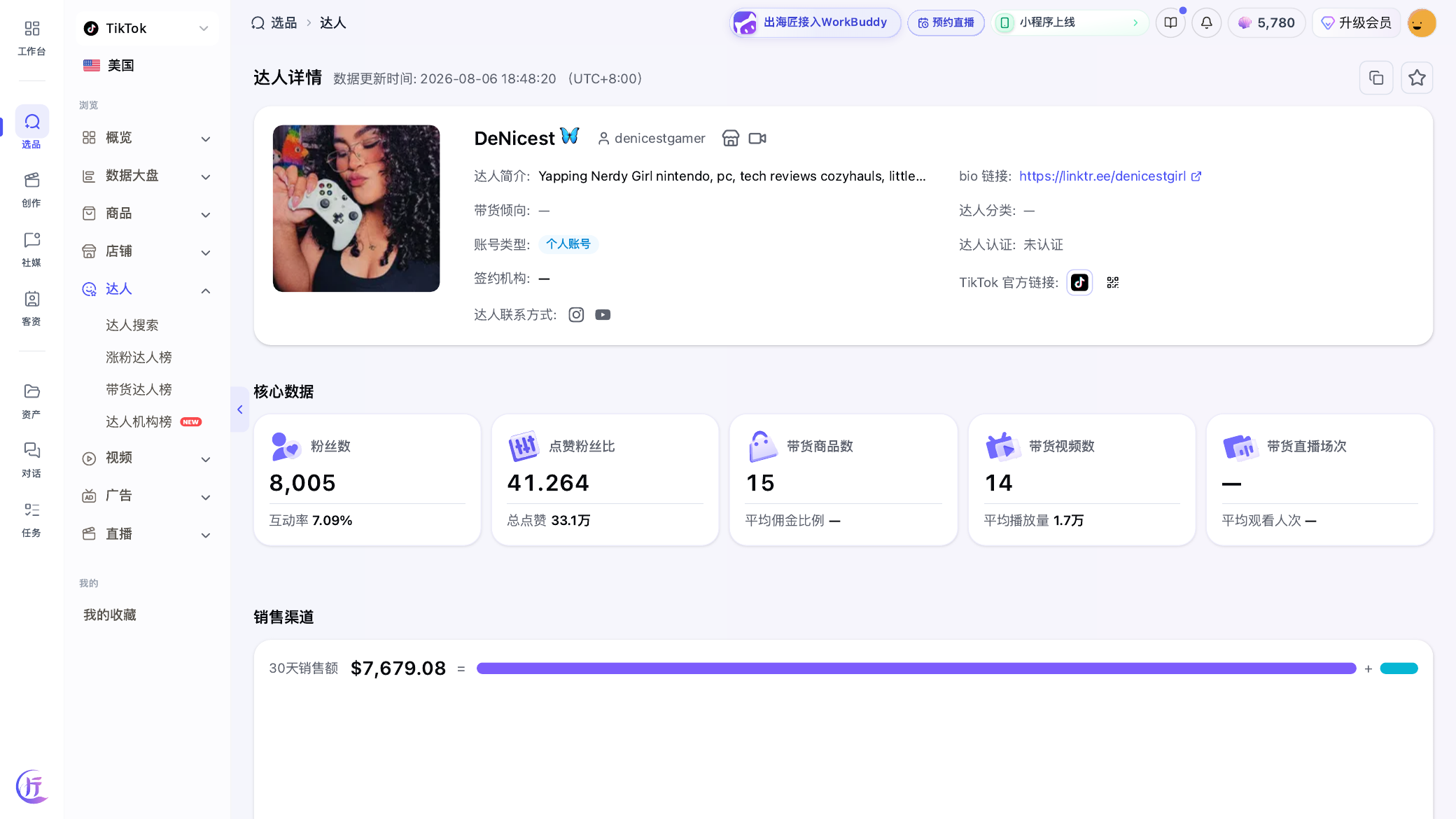Open 我的收藏 in sidebar

110,615
